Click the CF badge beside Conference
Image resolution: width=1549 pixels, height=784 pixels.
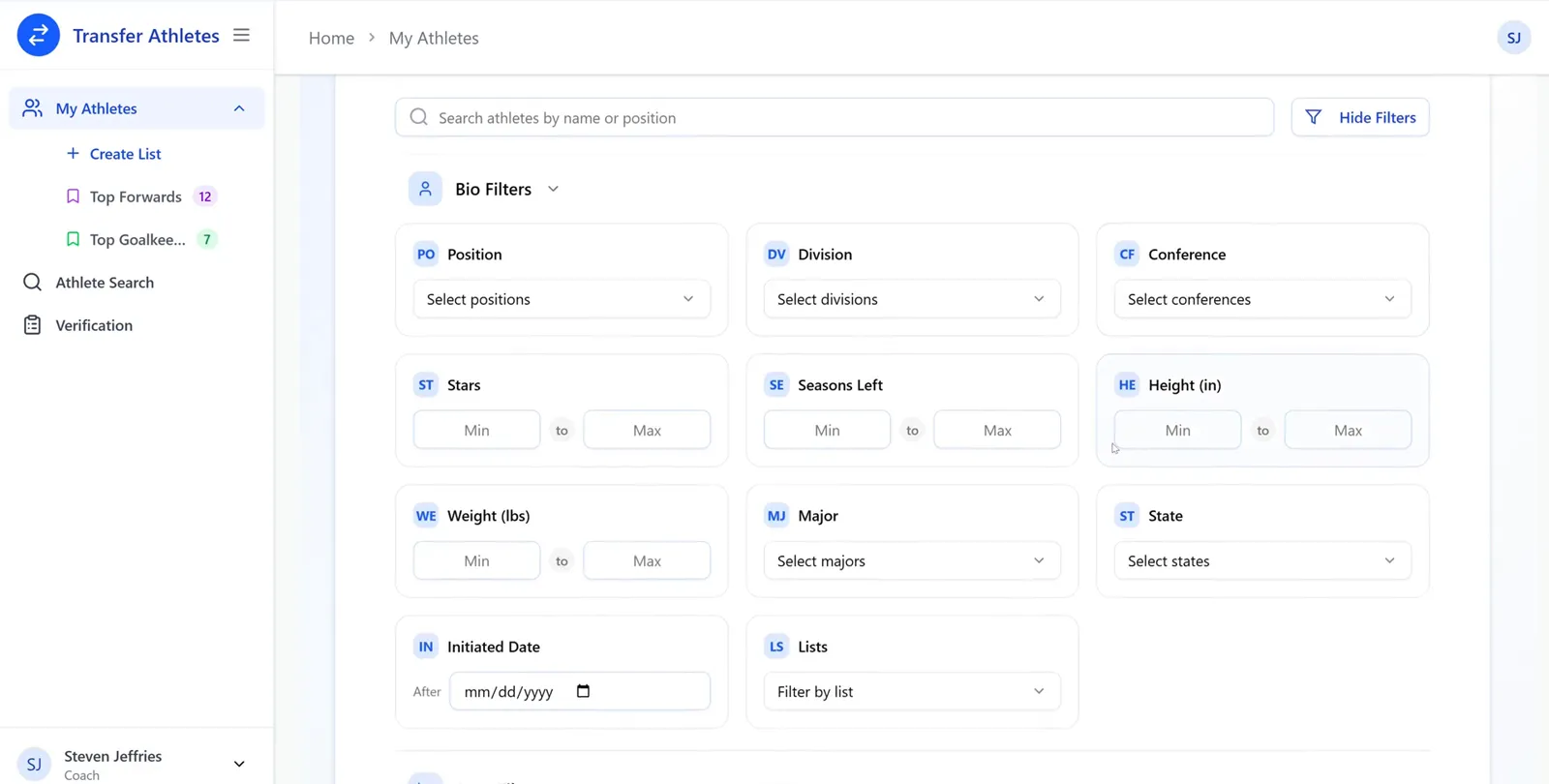1127,255
